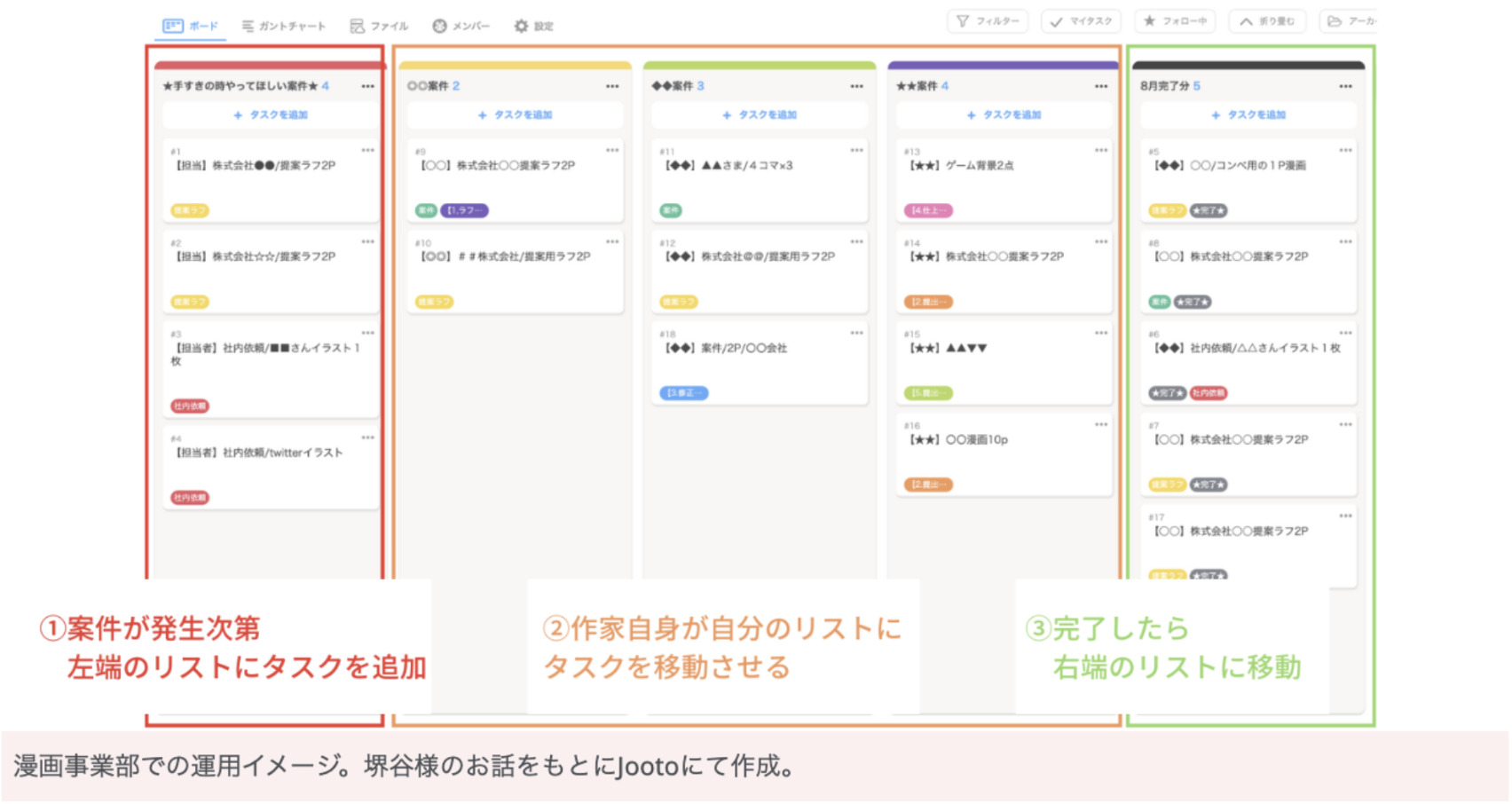Open options of card #2 株式会社☆☆

point(367,241)
